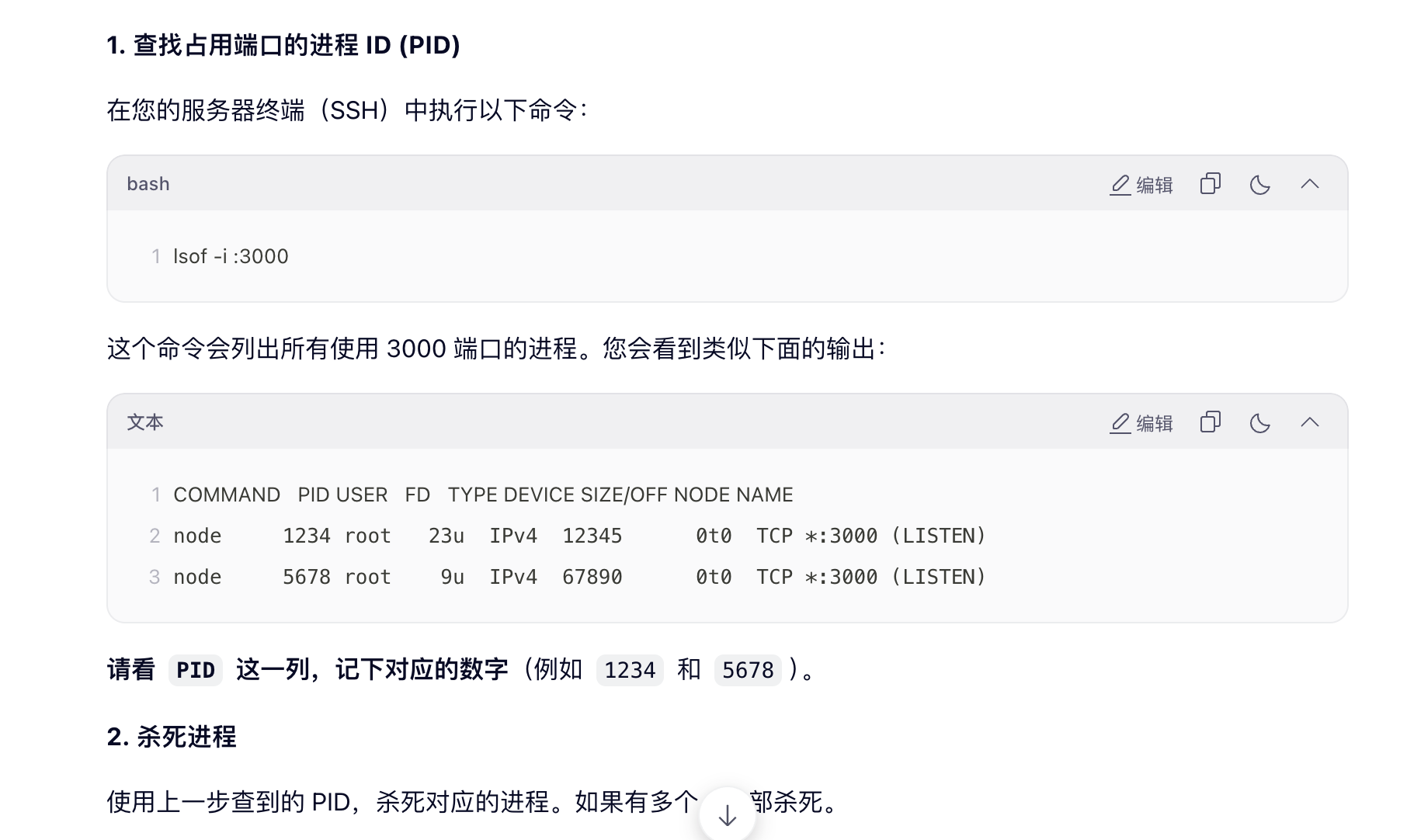Toggle dark mode on bash code block
Image resolution: width=1407 pixels, height=840 pixels.
point(1259,184)
